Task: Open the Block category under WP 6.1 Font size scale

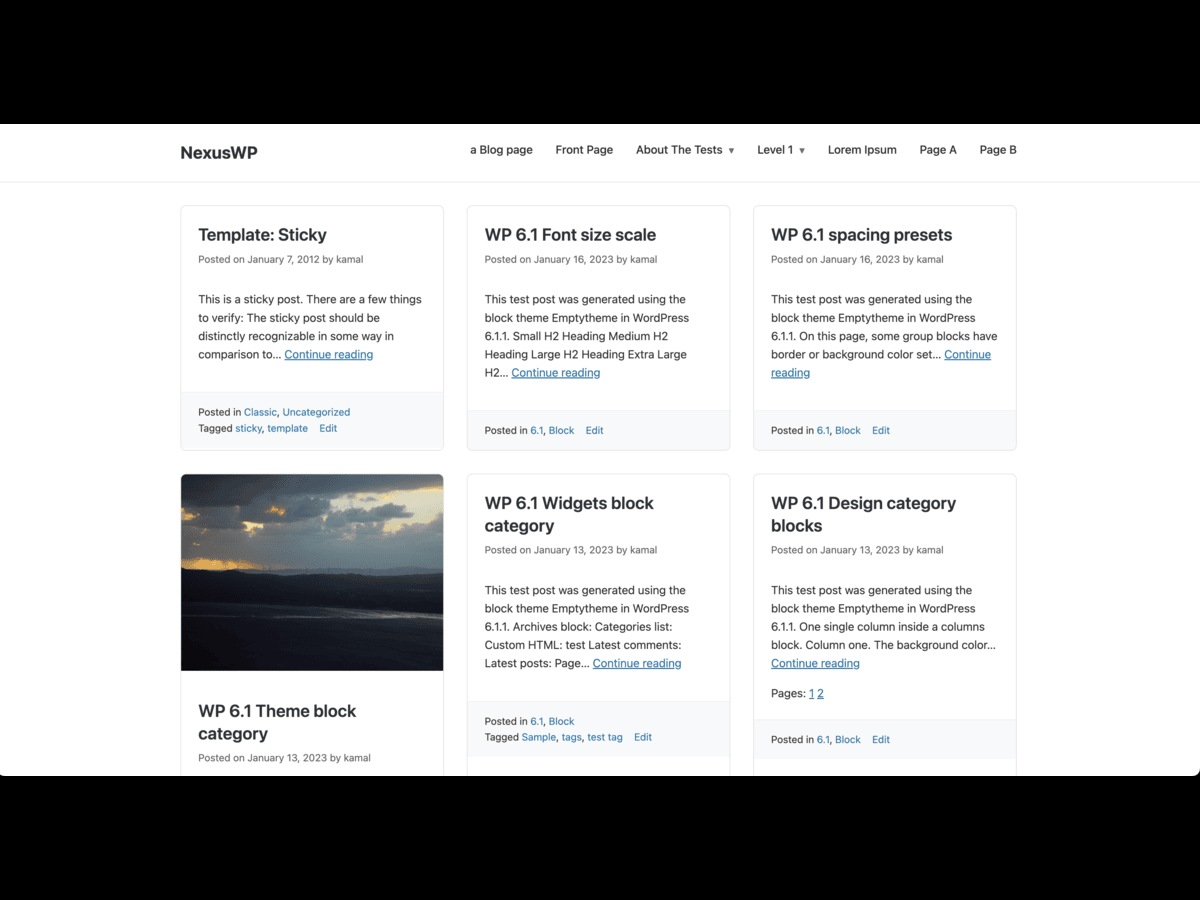Action: [561, 430]
